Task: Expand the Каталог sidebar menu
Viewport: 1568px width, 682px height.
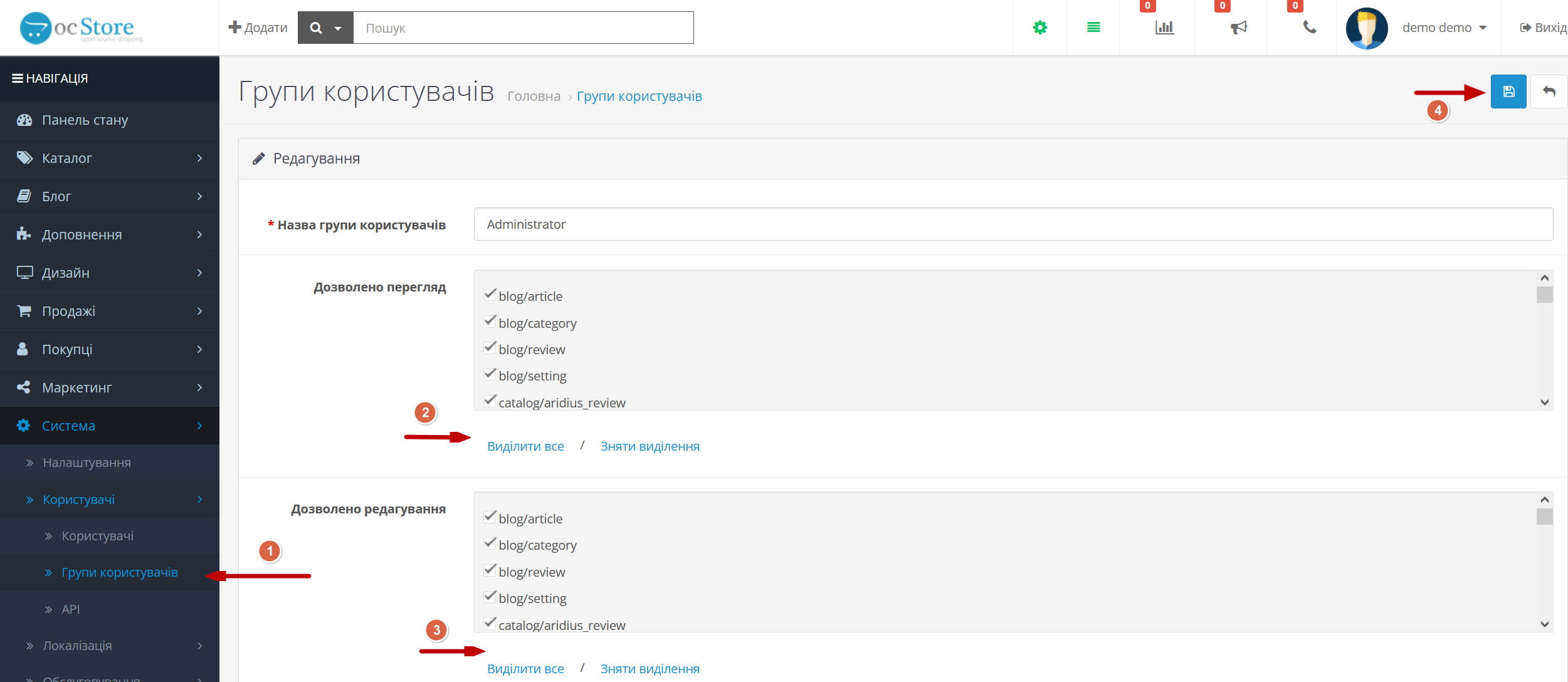Action: point(110,158)
